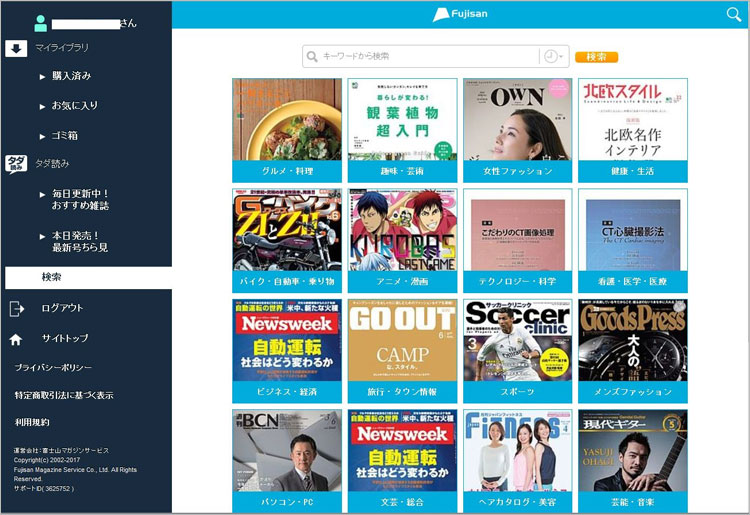Click the サポートID( 3625752 ) text

(44, 489)
